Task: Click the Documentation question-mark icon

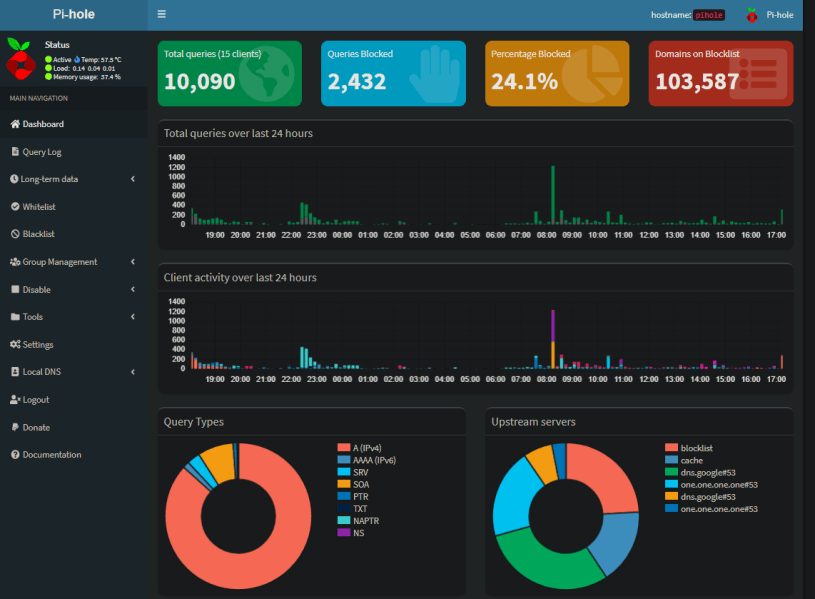Action: point(15,455)
